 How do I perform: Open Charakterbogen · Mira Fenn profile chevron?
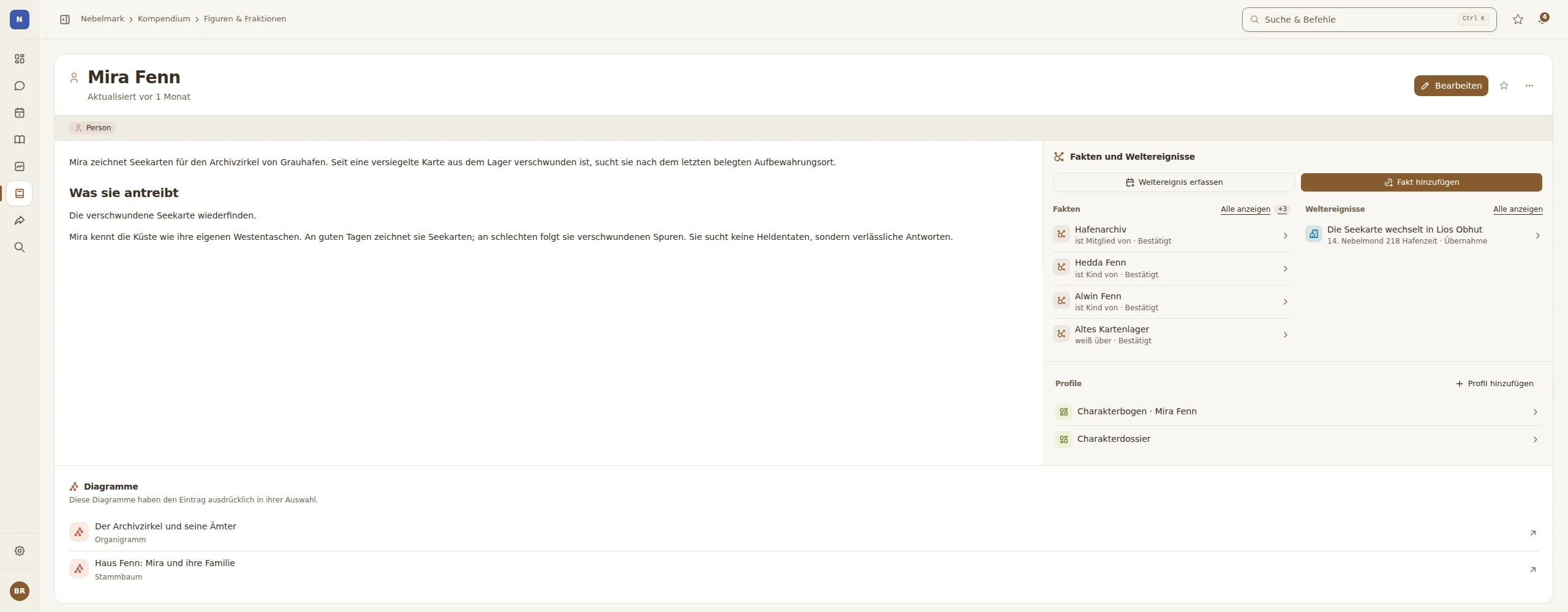1535,412
